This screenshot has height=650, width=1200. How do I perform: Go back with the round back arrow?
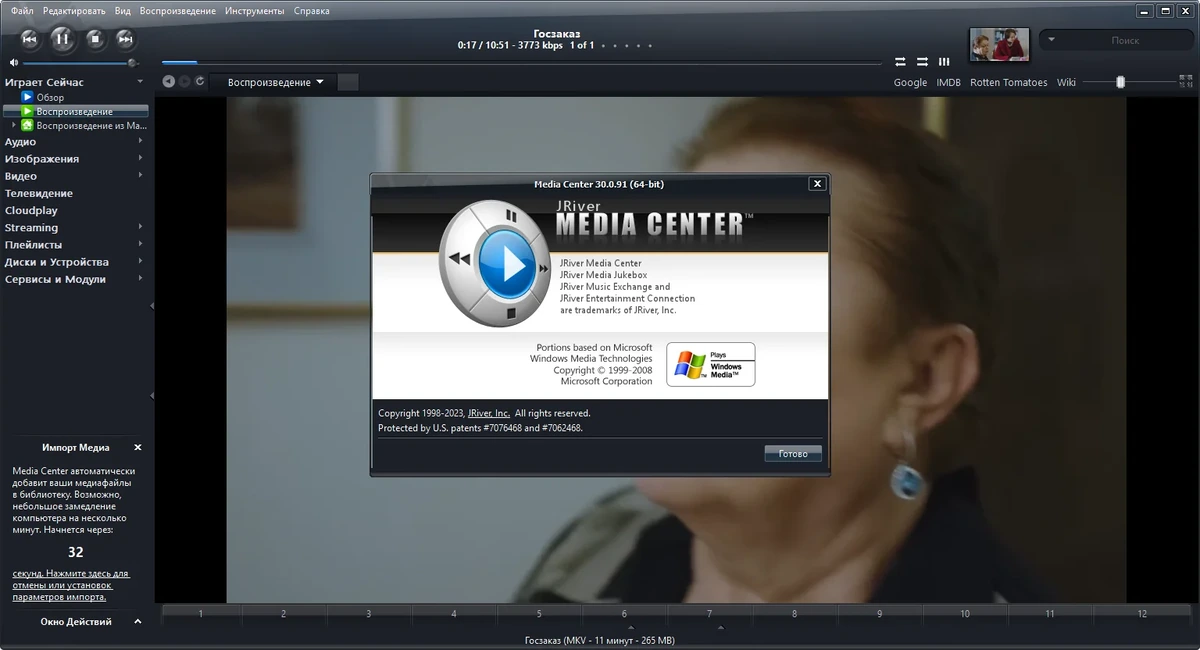(x=169, y=82)
